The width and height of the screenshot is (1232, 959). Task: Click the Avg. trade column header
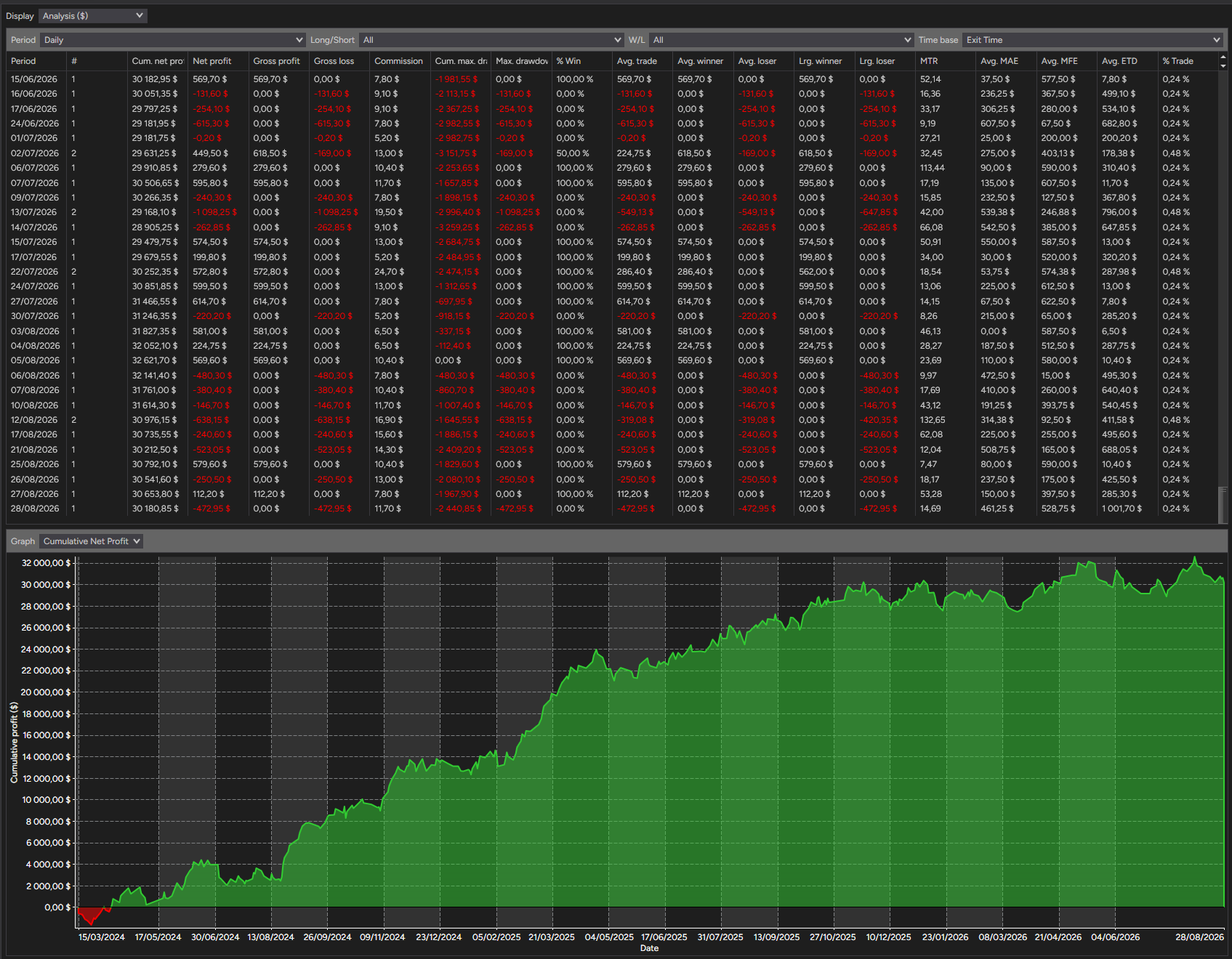point(643,61)
